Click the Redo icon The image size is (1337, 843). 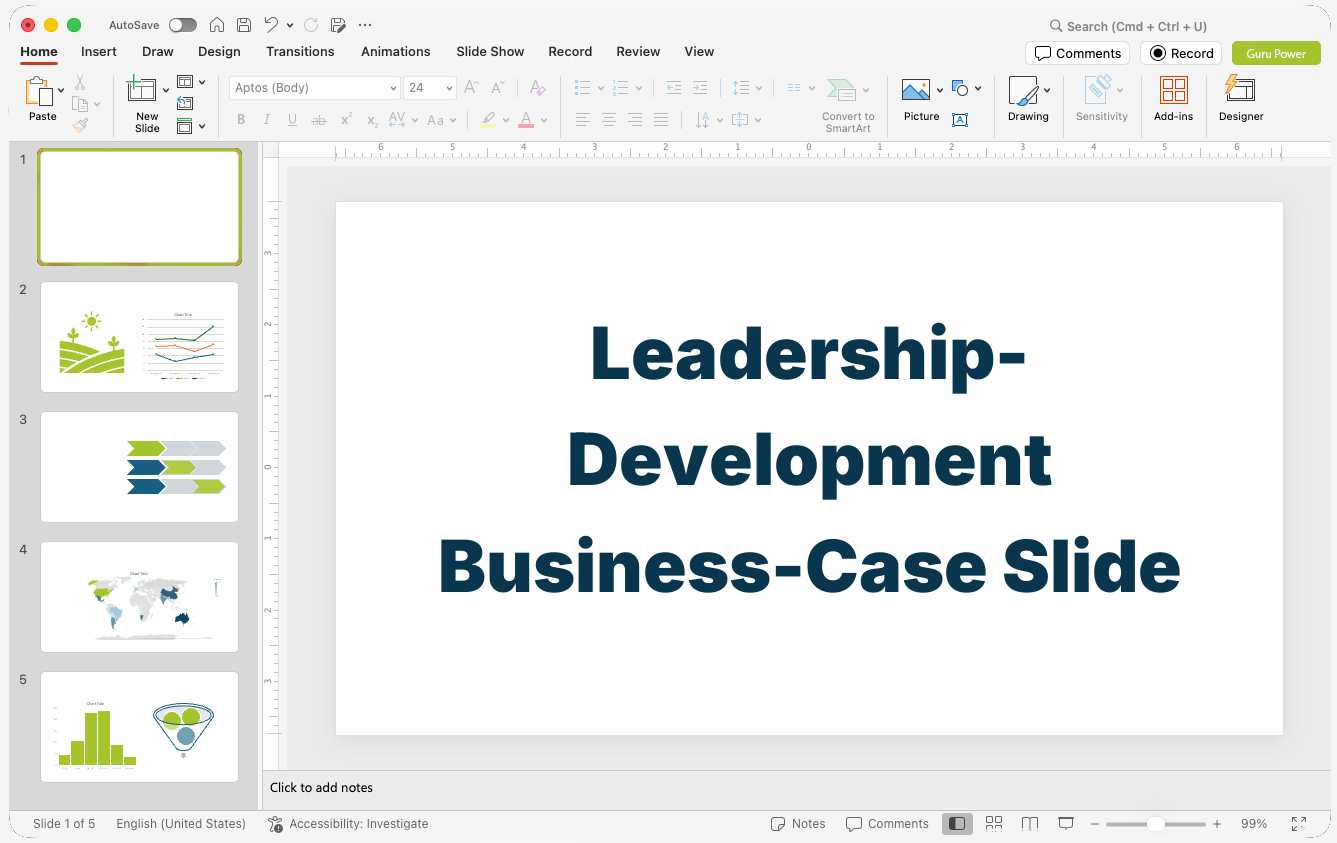point(311,25)
